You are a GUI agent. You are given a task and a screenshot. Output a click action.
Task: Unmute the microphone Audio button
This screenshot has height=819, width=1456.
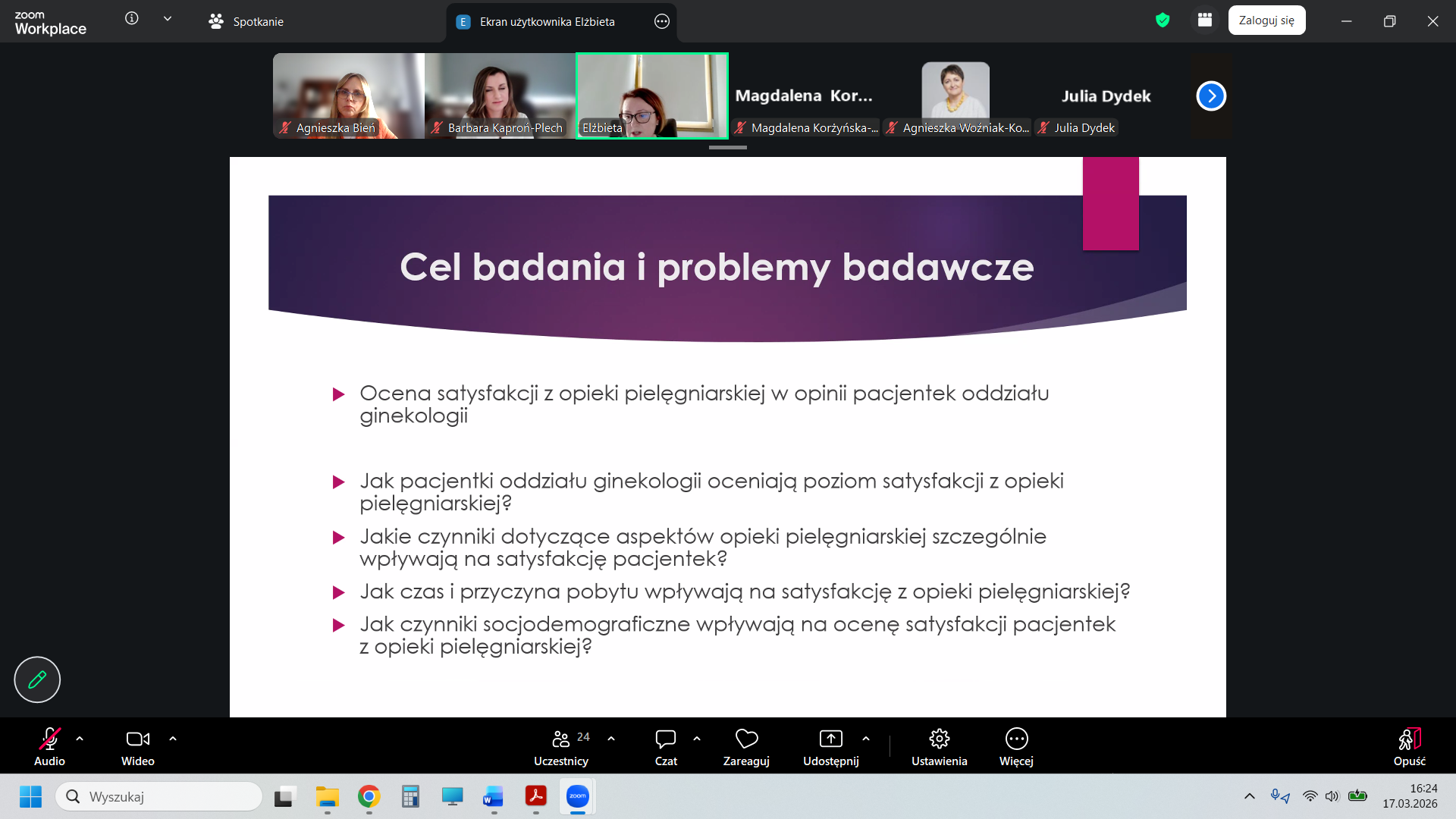[49, 739]
